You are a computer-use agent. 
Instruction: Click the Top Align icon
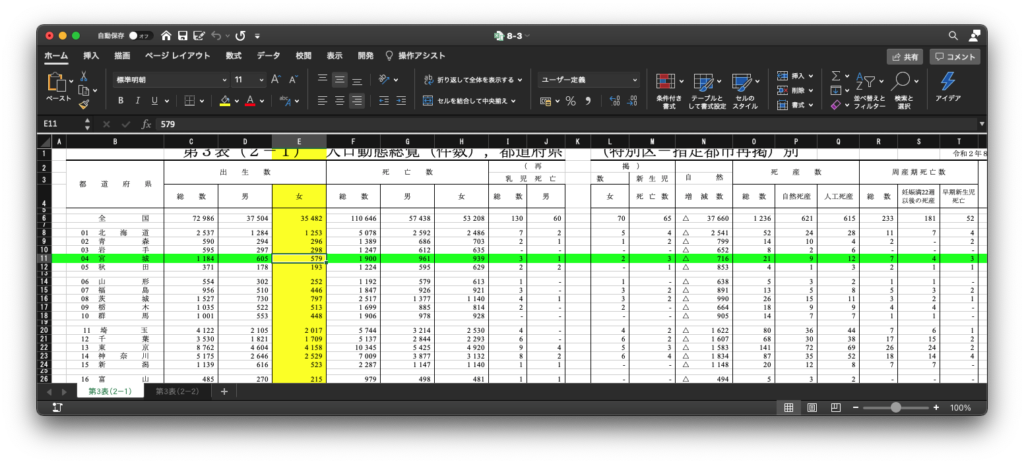tap(322, 79)
